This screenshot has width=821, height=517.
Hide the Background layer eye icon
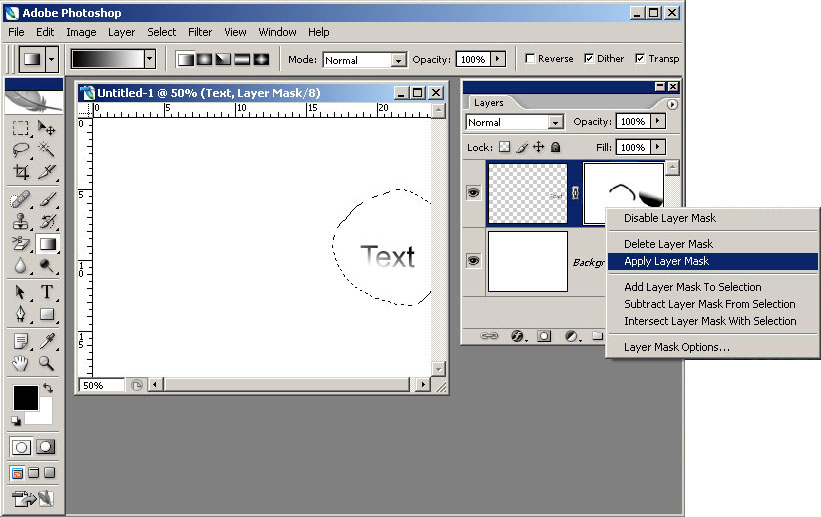tap(473, 260)
